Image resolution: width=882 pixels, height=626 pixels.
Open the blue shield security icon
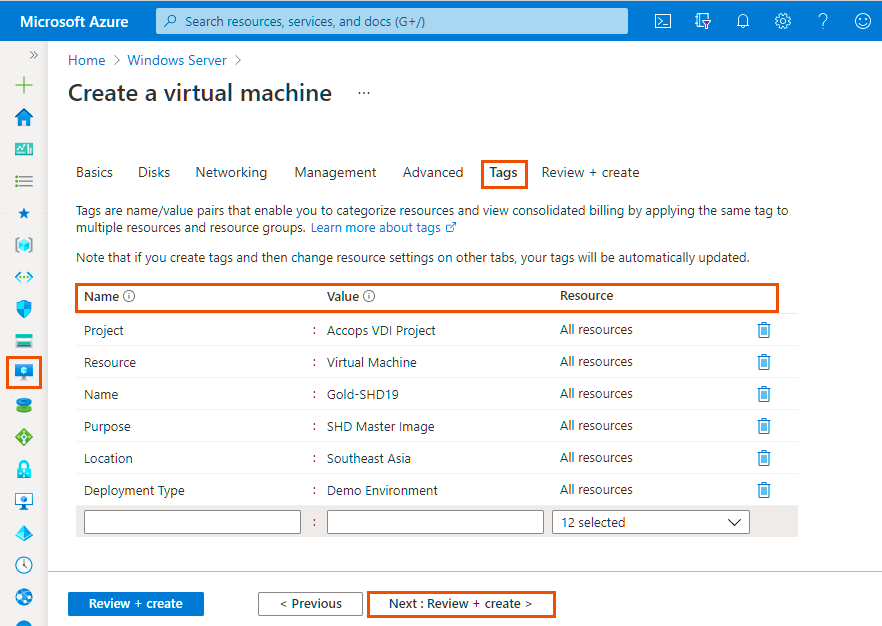pos(24,309)
